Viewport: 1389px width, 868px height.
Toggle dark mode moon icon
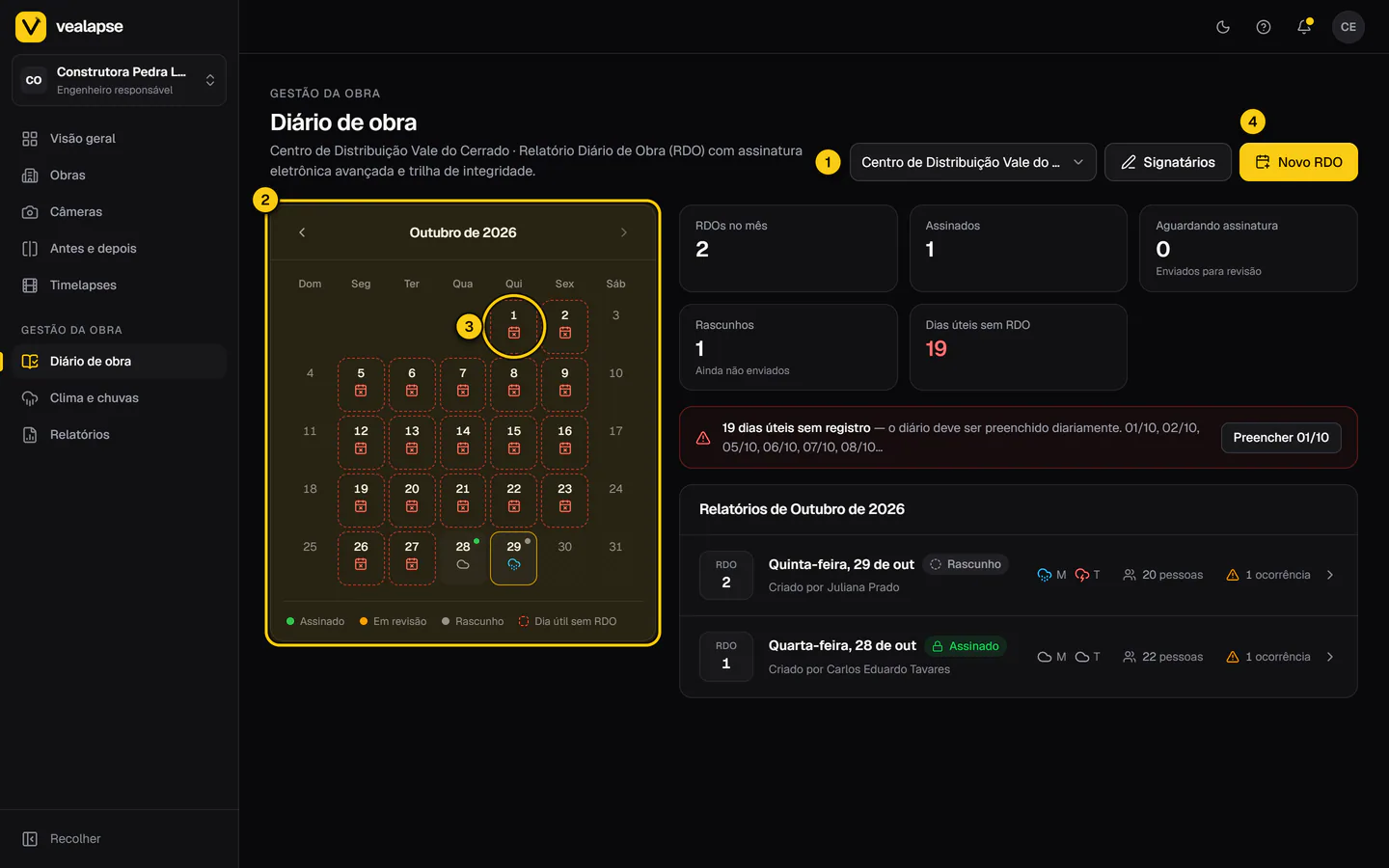point(1223,27)
